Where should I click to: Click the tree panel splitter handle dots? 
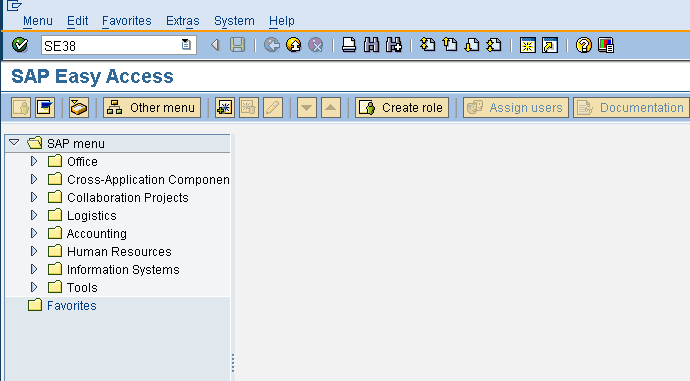pos(233,363)
